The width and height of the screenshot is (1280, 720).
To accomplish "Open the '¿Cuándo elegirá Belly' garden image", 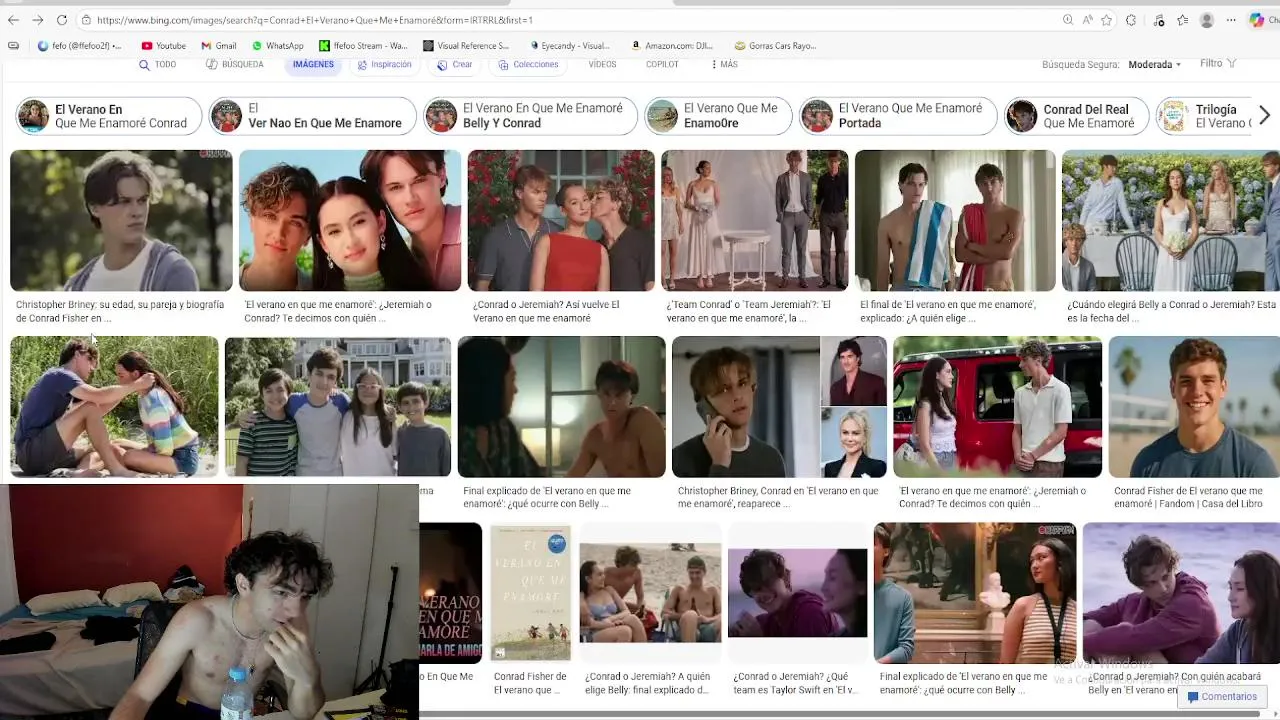I will tap(1171, 220).
